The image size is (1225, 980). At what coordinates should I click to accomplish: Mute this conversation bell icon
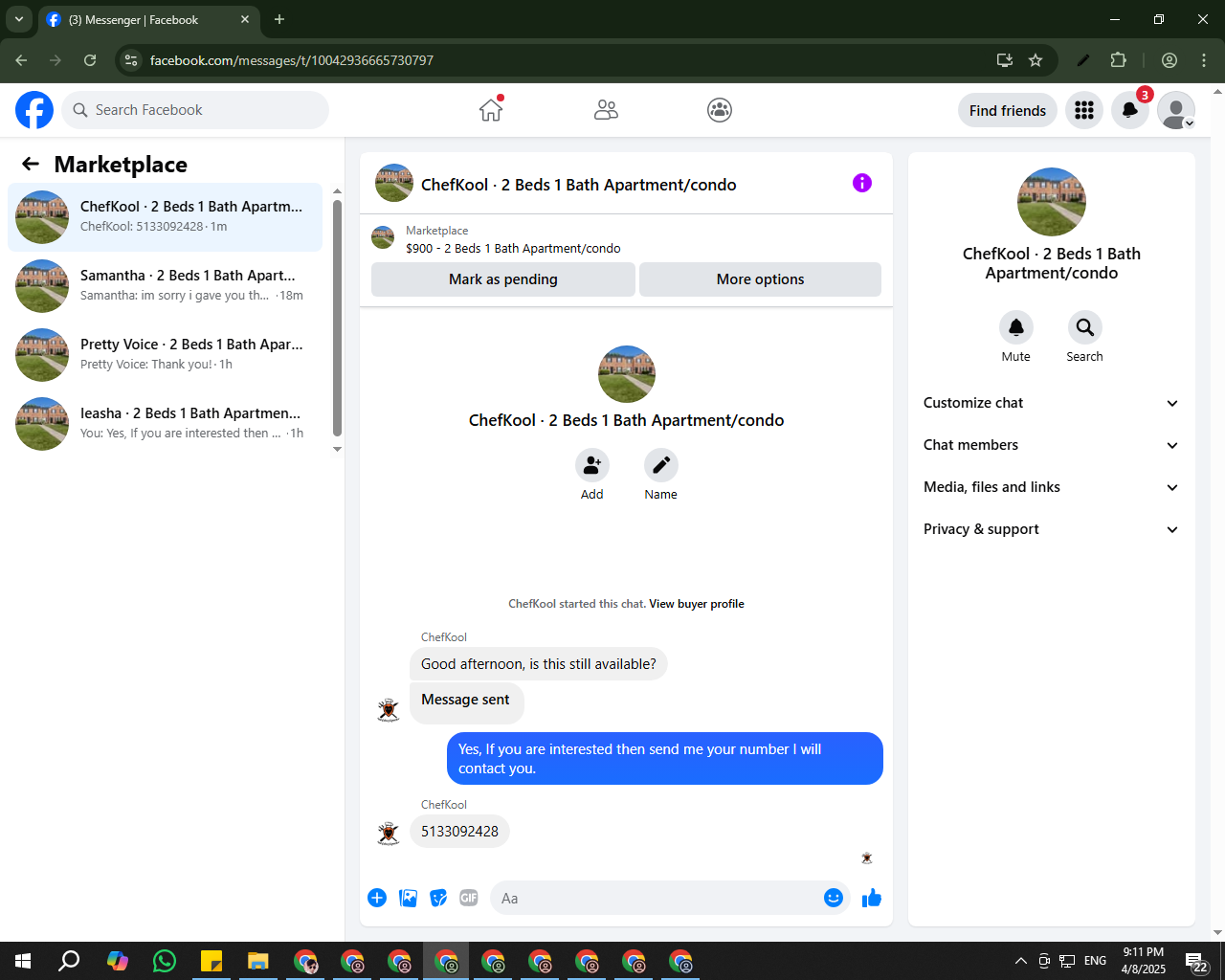(1016, 327)
